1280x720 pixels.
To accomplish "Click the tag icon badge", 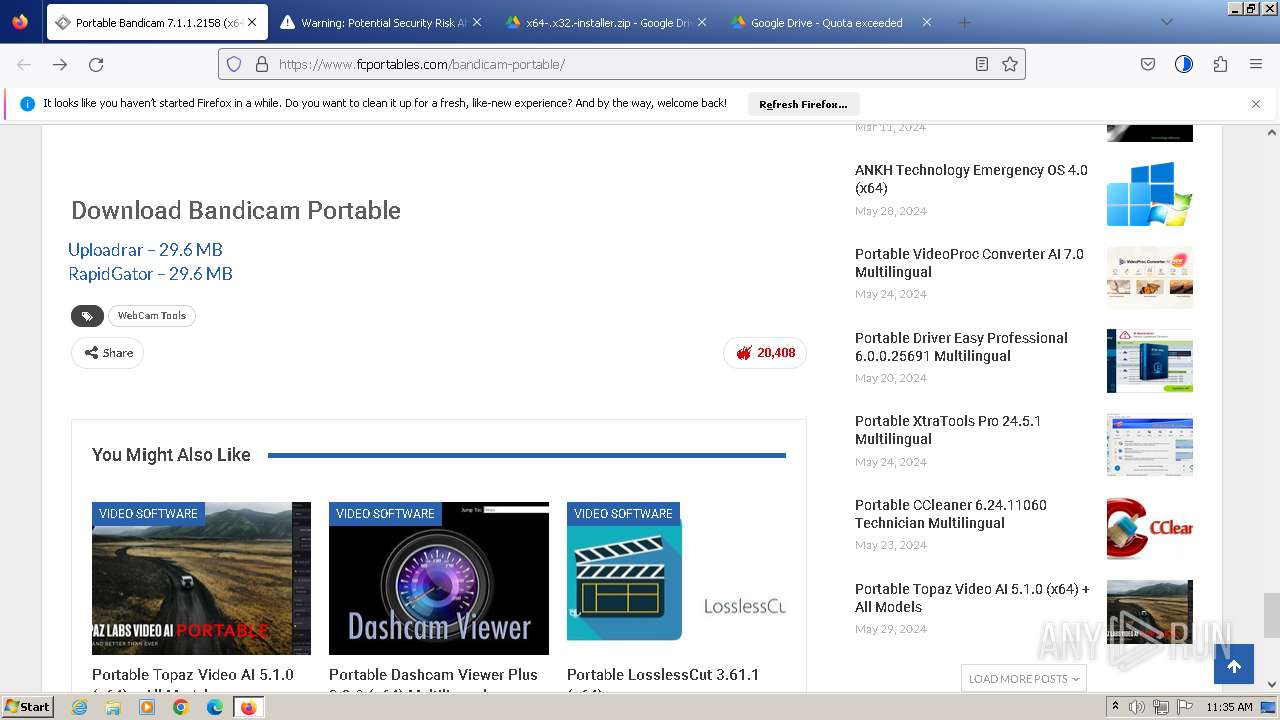I will coord(87,316).
